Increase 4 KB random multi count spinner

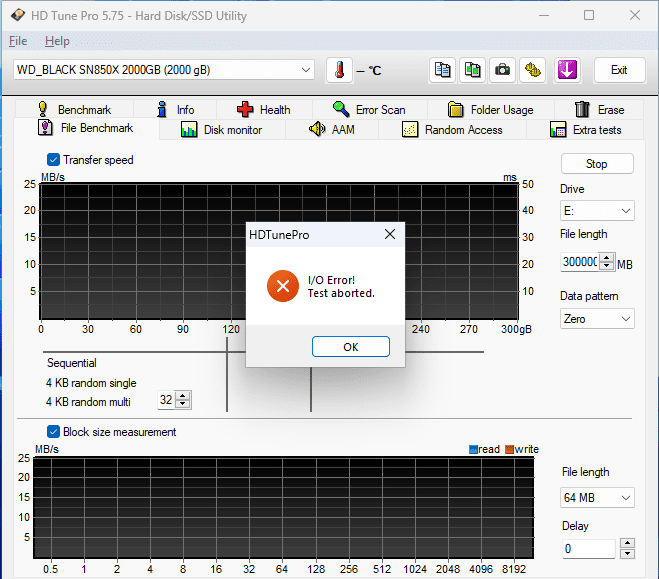182,396
